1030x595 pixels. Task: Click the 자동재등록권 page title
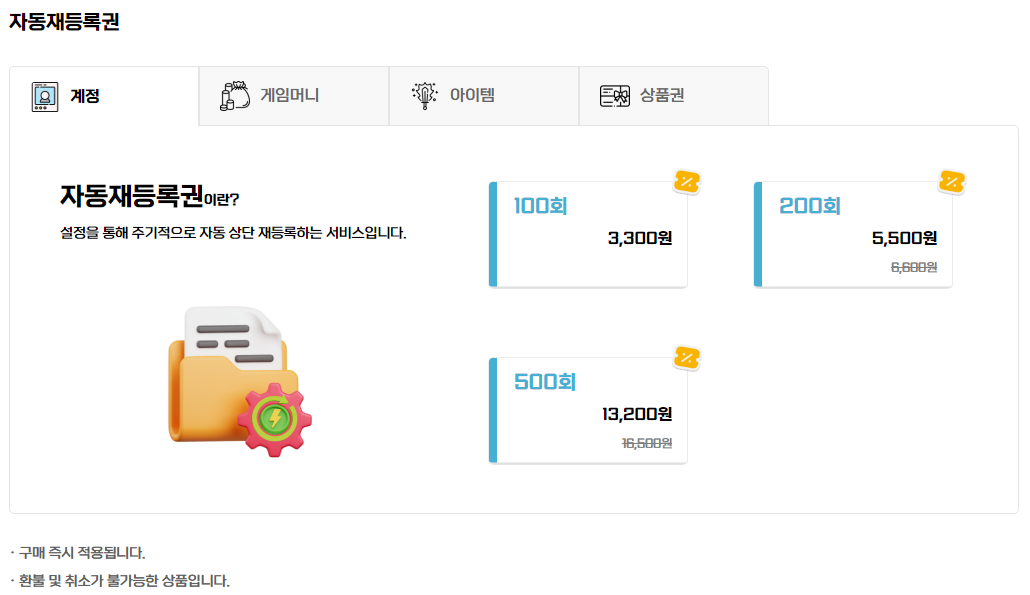coord(64,22)
